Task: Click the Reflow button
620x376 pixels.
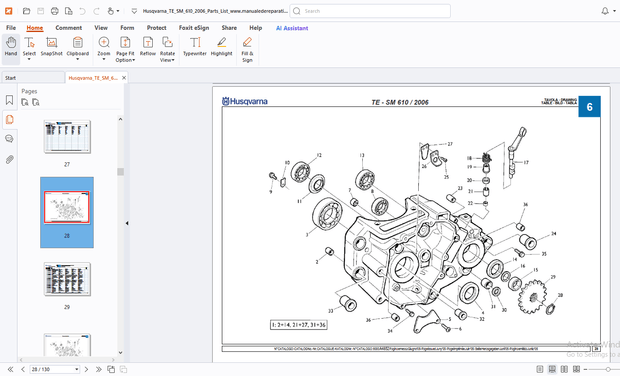Action: [x=147, y=47]
